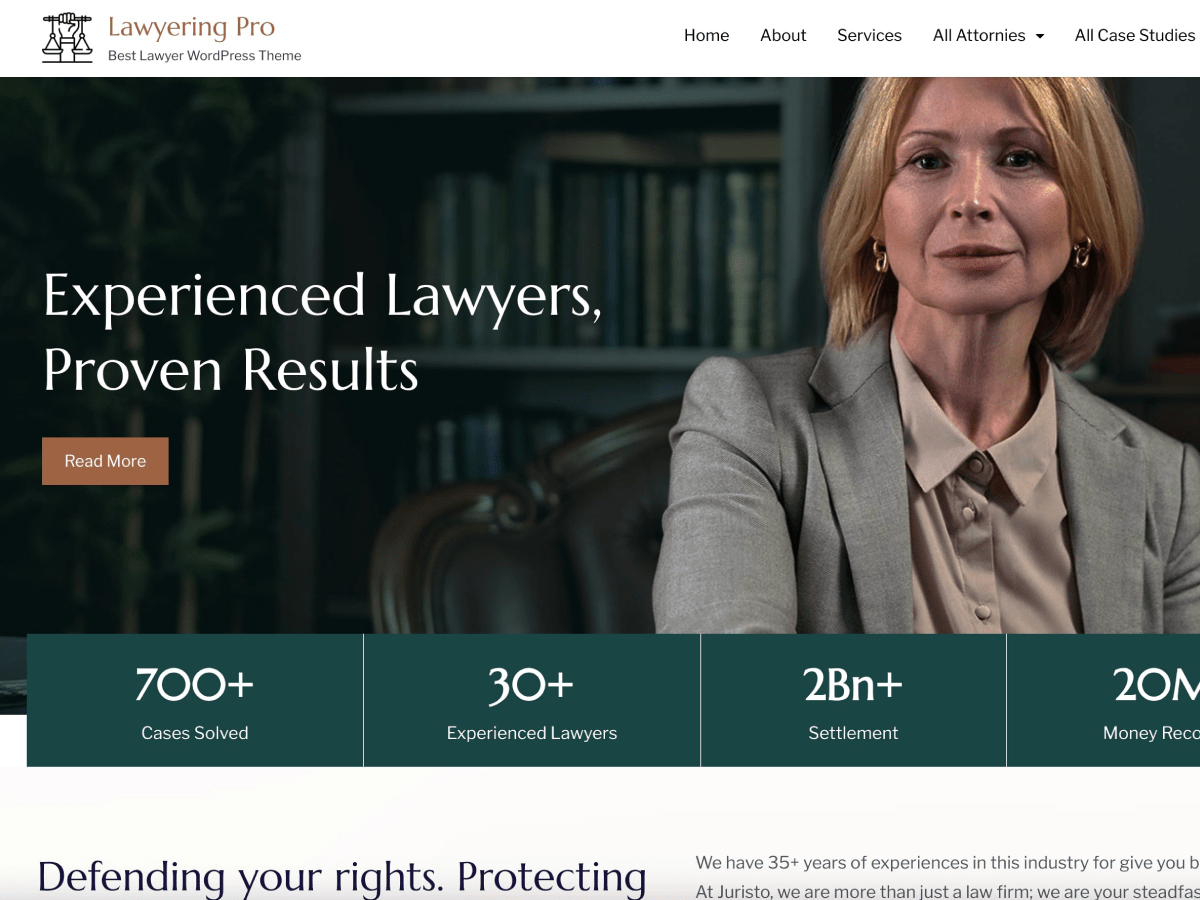
Task: Select the 20M Money Recovered stat box
Action: pyautogui.click(x=1103, y=700)
